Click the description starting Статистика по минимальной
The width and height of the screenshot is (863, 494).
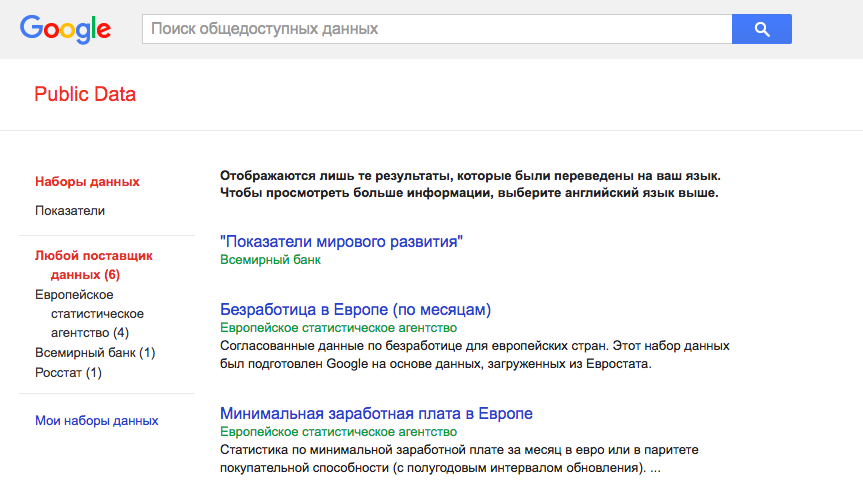[x=459, y=459]
